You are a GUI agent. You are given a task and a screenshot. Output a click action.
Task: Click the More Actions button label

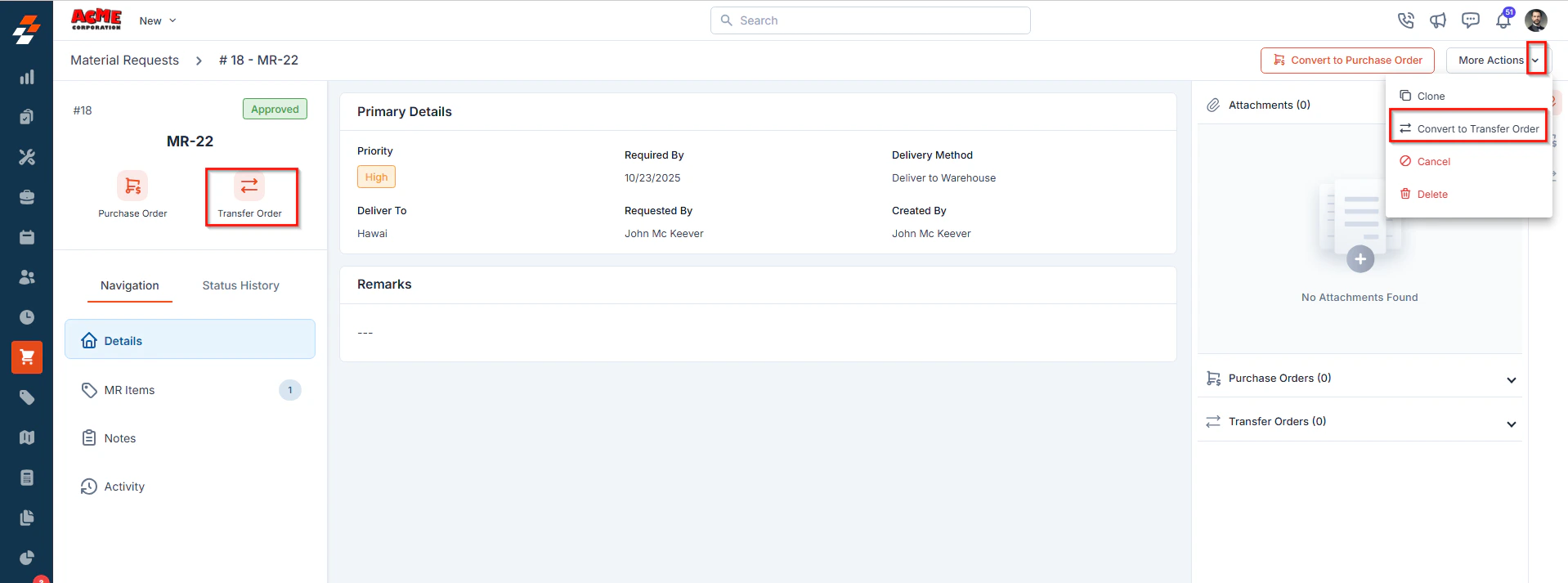1490,60
